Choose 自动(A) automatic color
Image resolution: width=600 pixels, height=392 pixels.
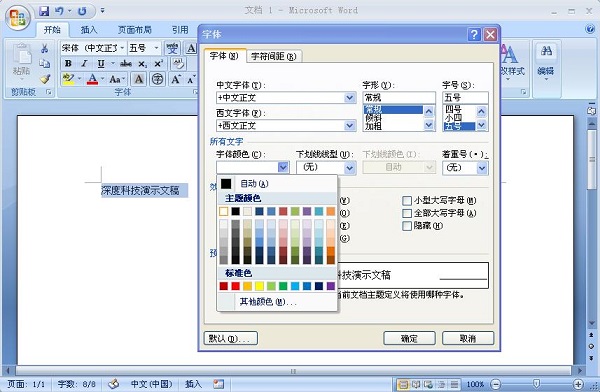click(x=277, y=184)
